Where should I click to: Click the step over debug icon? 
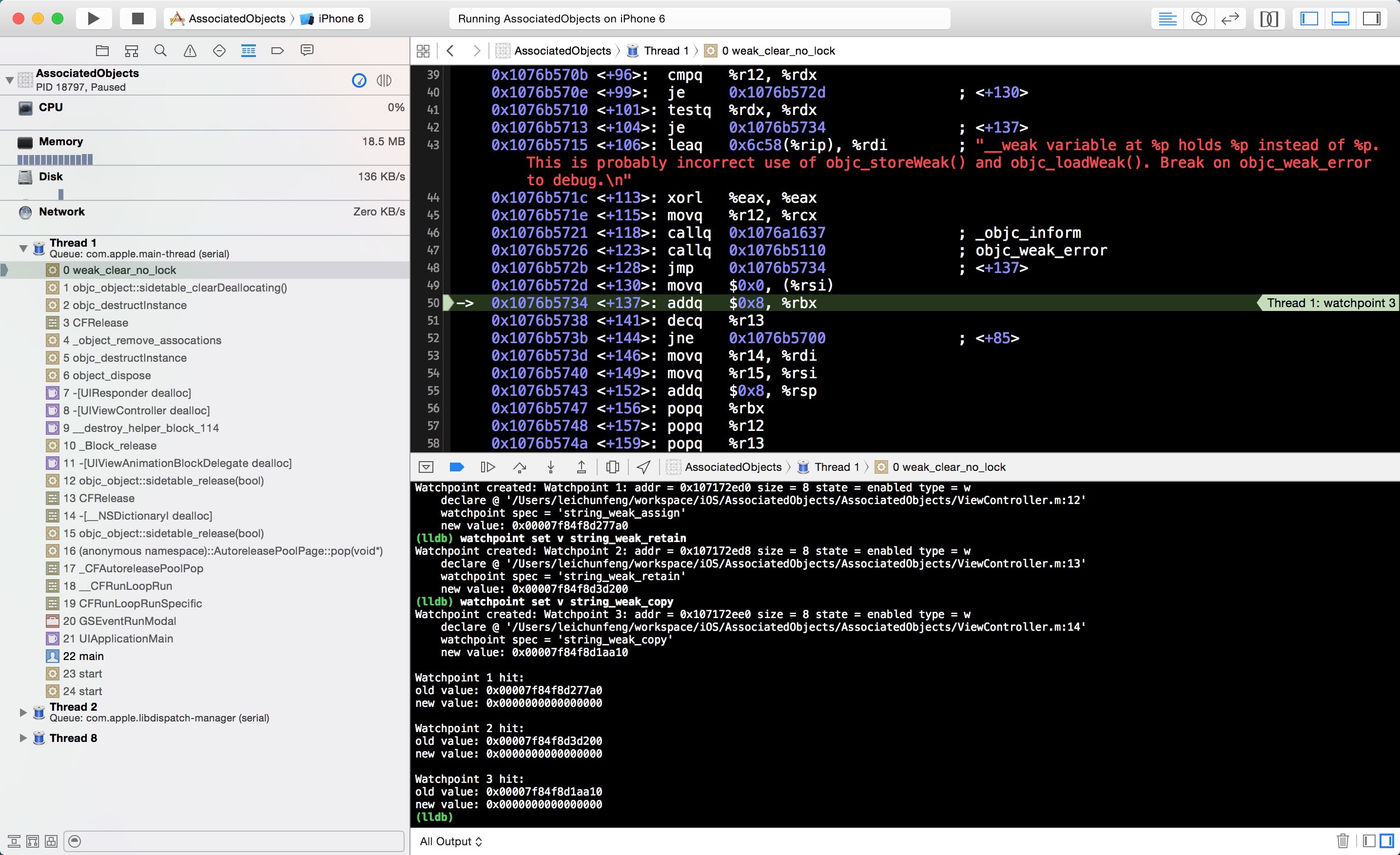[519, 467]
